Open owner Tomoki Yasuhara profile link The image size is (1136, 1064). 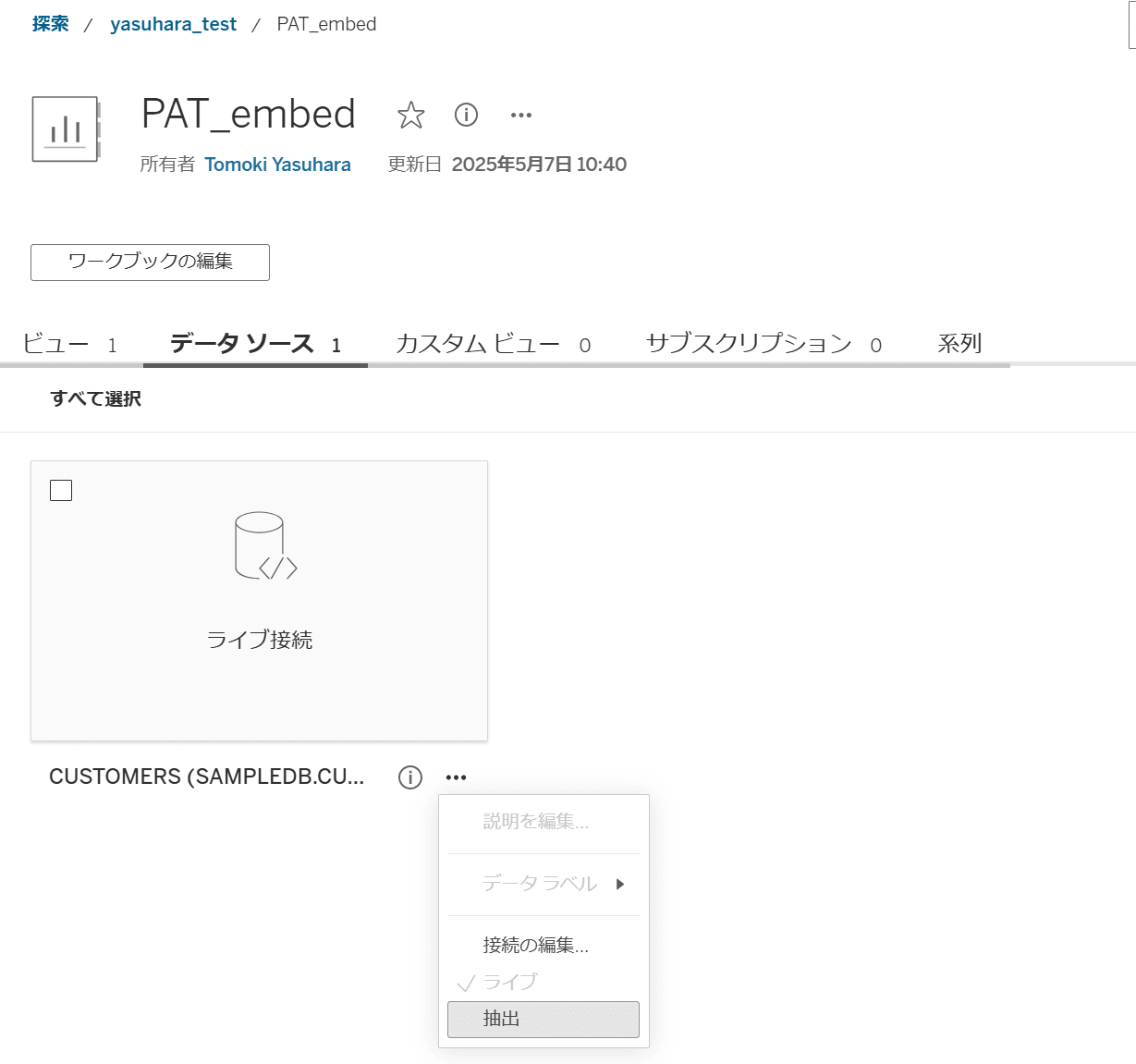[277, 165]
